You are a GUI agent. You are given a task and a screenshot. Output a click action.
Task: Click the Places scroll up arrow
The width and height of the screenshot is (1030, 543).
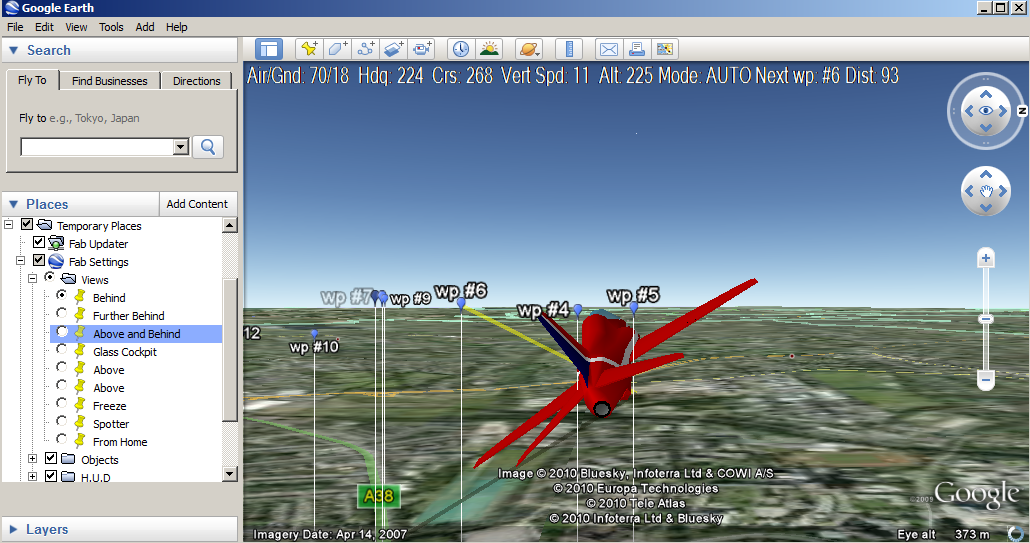click(230, 225)
